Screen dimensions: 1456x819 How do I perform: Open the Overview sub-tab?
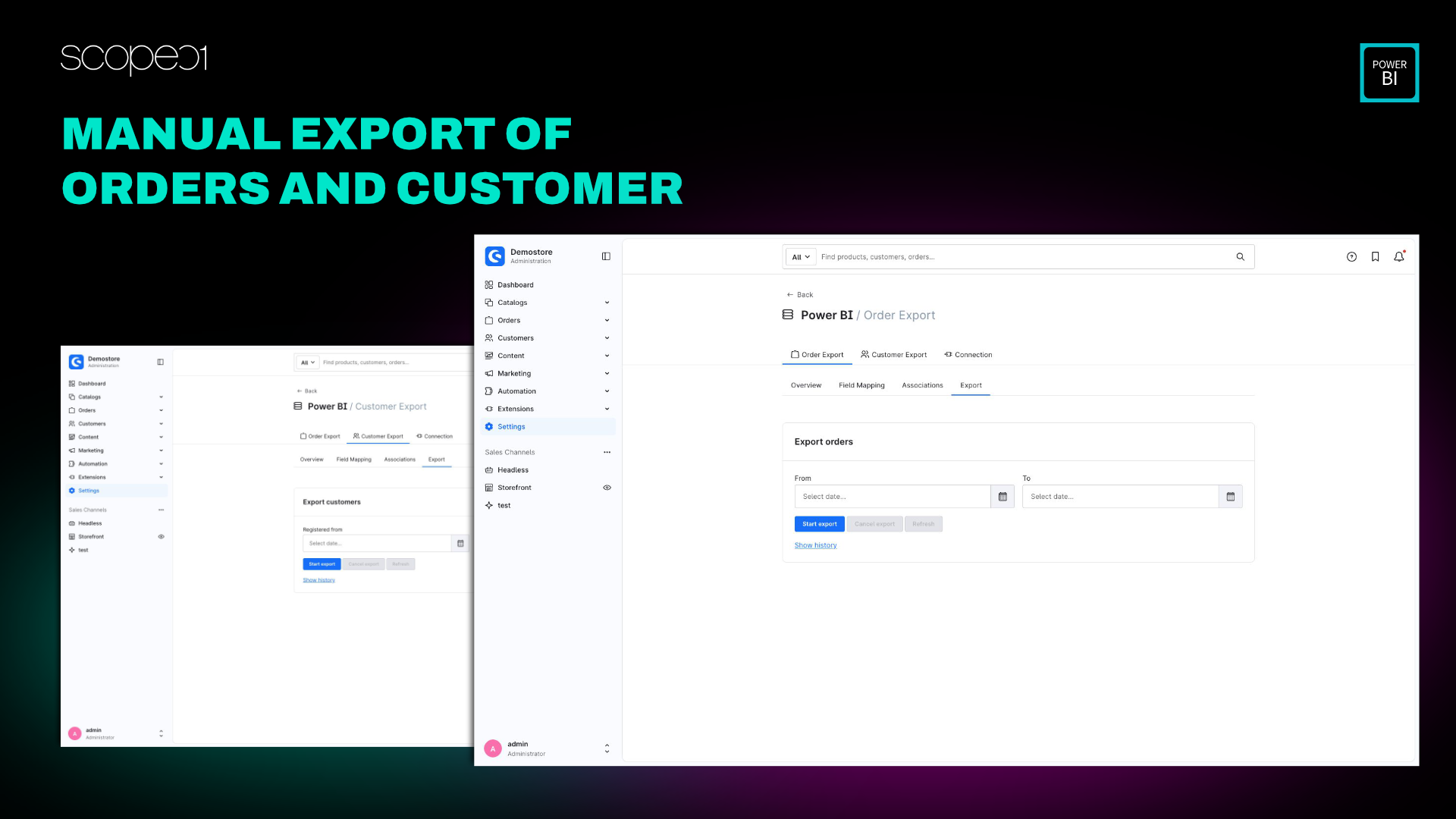point(805,386)
